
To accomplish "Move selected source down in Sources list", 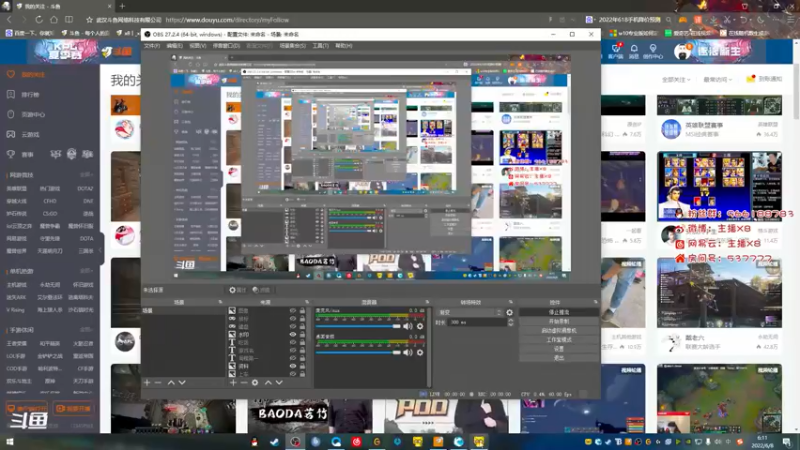I will (x=279, y=382).
